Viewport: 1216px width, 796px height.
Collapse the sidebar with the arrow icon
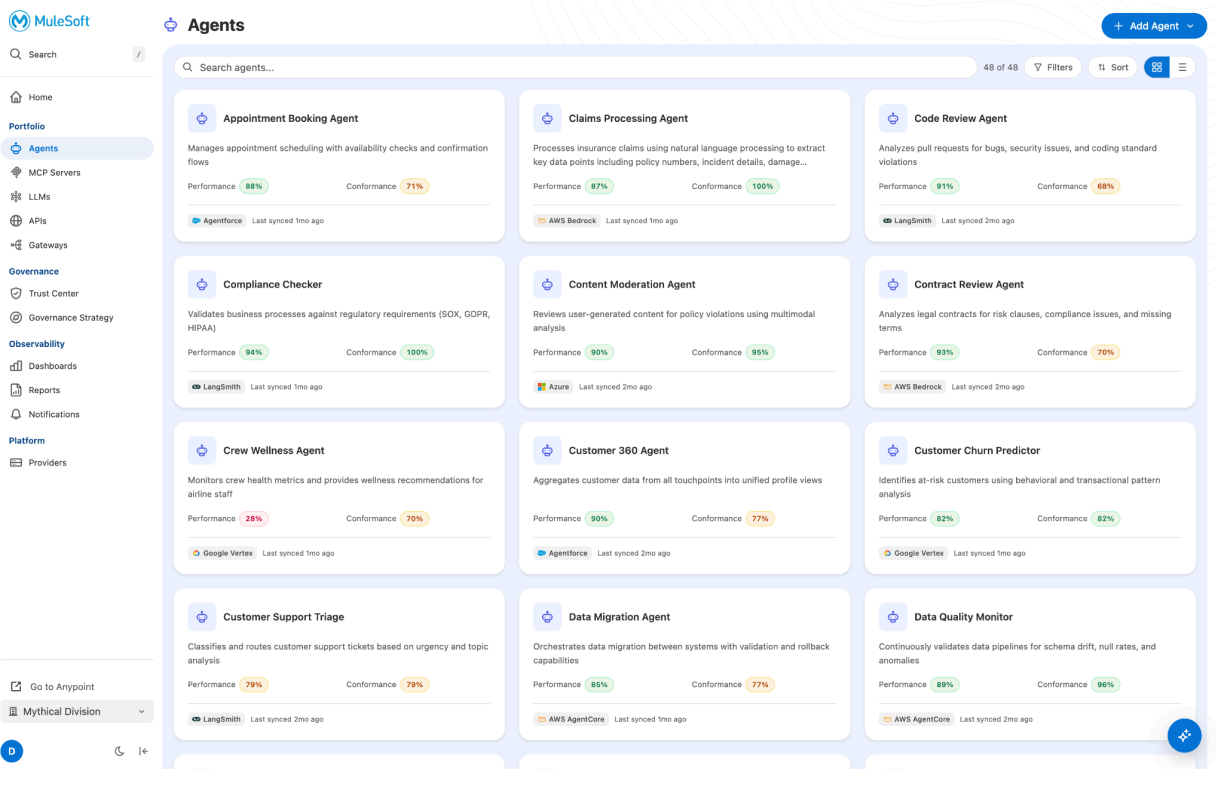143,751
